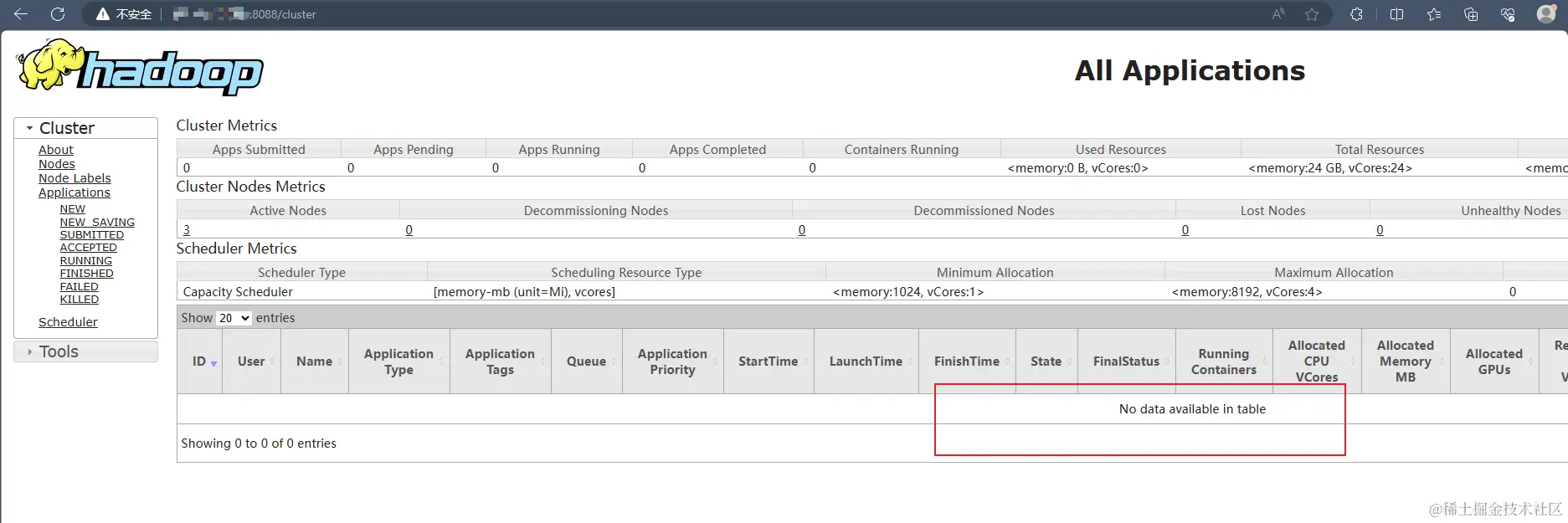Sort table by LaunchTime column
This screenshot has height=523, width=1568.
(866, 361)
